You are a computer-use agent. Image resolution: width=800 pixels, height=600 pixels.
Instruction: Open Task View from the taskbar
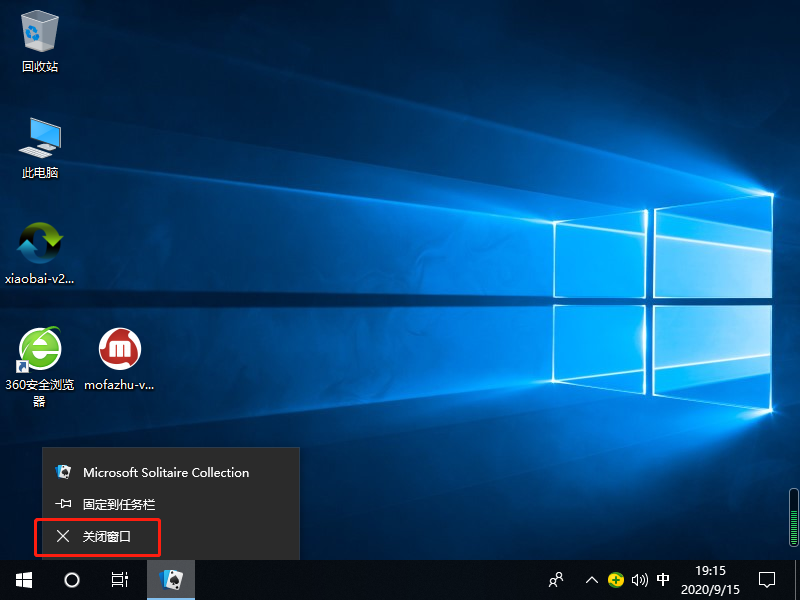120,580
